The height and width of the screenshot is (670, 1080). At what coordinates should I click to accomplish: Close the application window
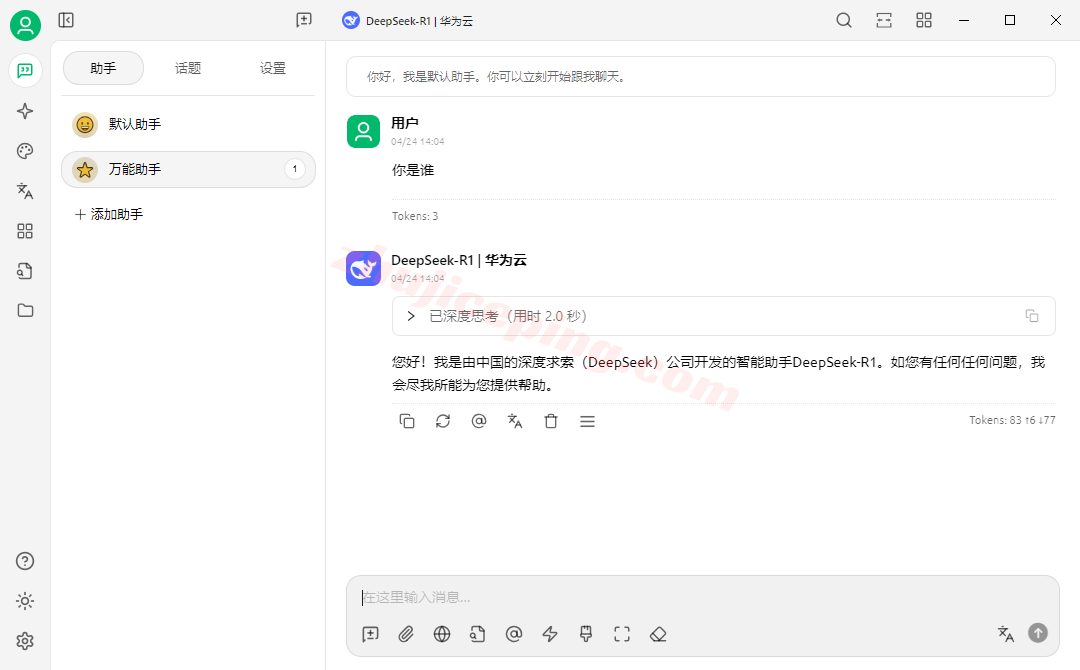tap(1055, 20)
